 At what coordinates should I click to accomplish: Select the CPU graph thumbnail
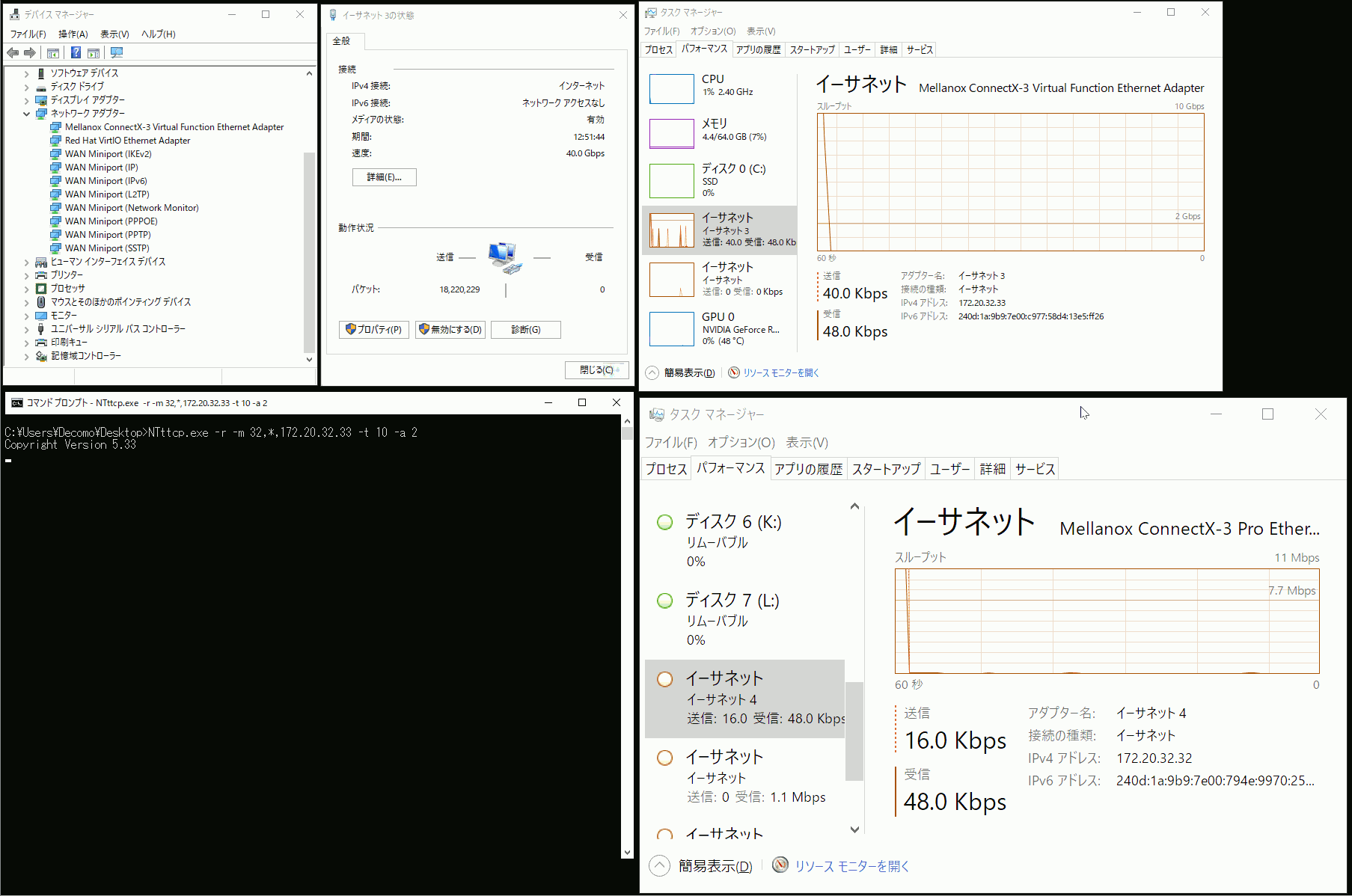click(x=671, y=89)
